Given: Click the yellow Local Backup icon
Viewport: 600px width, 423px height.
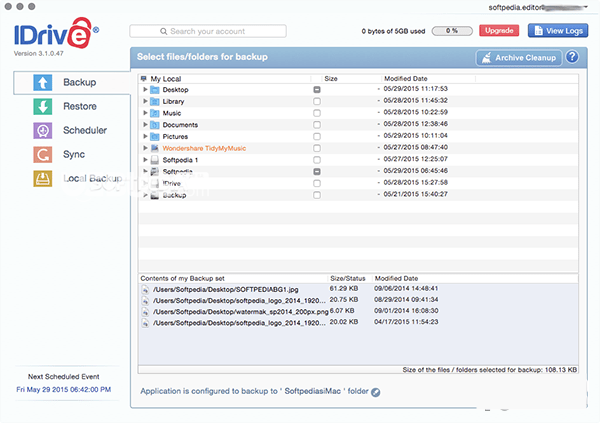Looking at the screenshot, I should [42, 179].
